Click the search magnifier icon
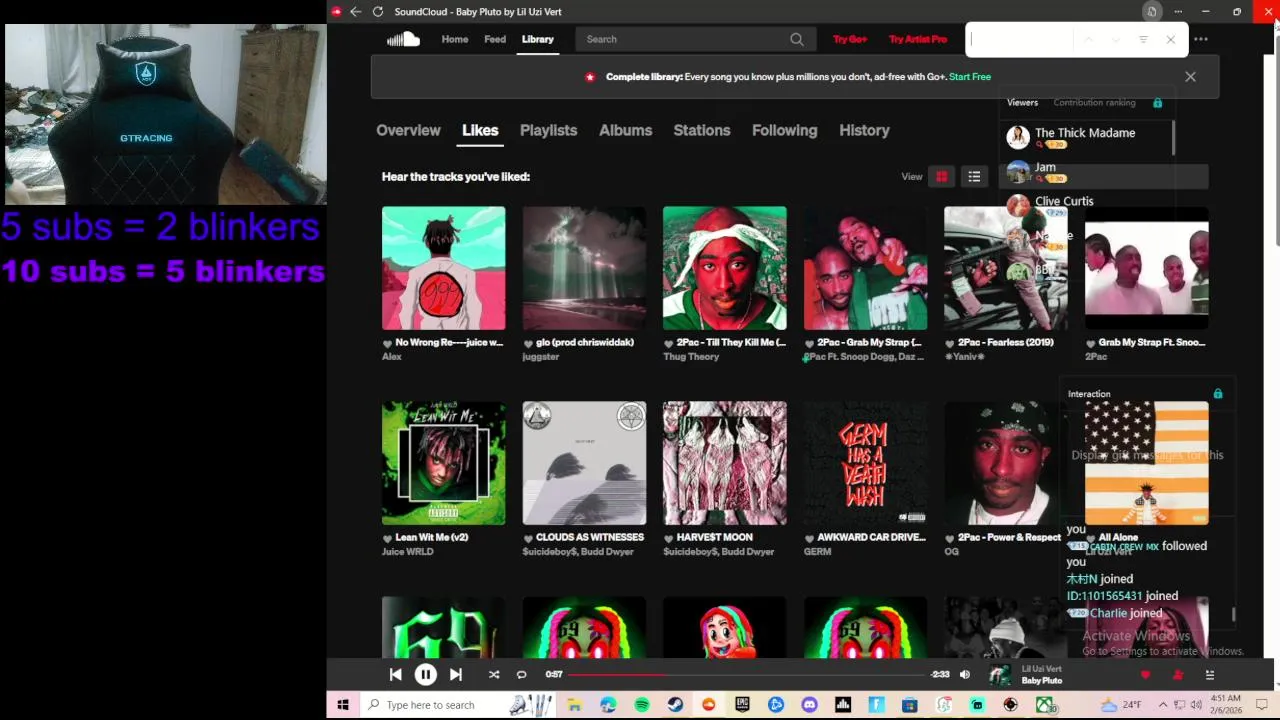The width and height of the screenshot is (1280, 720). [x=797, y=39]
